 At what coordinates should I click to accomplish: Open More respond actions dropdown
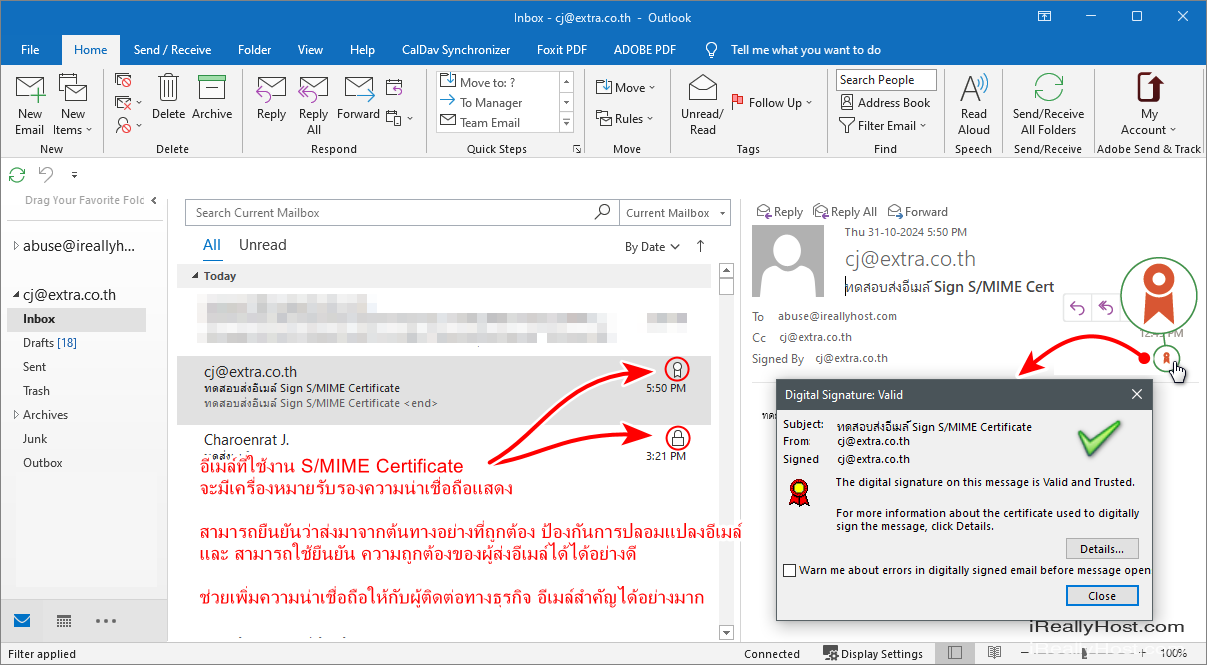(399, 118)
